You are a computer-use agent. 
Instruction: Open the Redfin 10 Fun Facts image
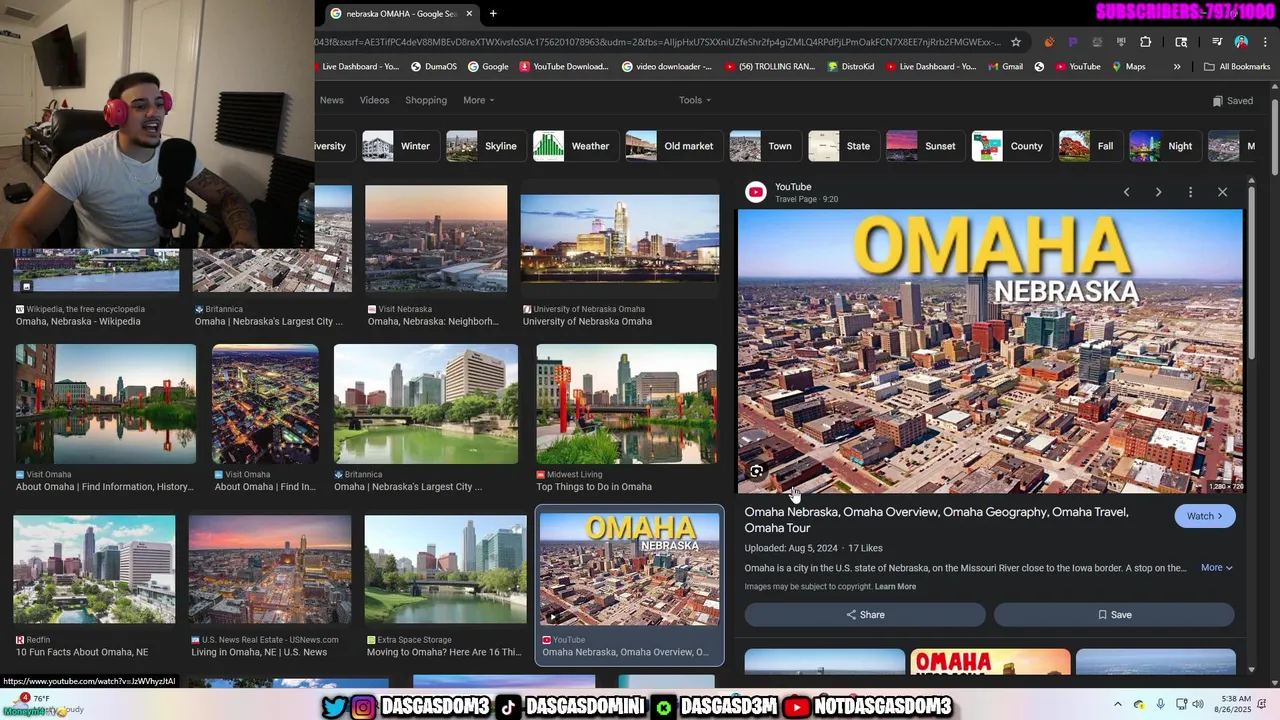tap(94, 569)
